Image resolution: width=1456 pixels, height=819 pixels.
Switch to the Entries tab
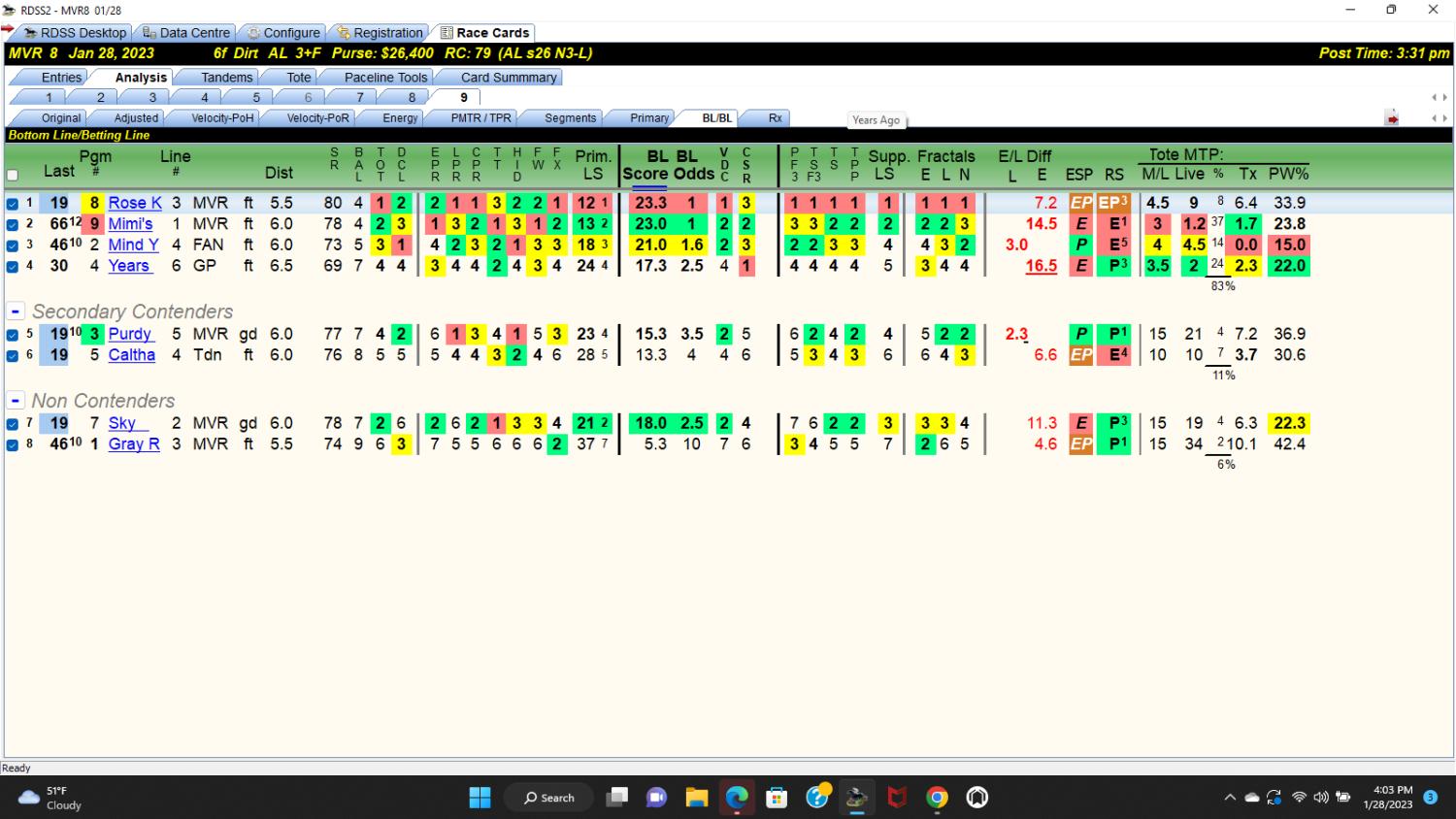[x=61, y=78]
